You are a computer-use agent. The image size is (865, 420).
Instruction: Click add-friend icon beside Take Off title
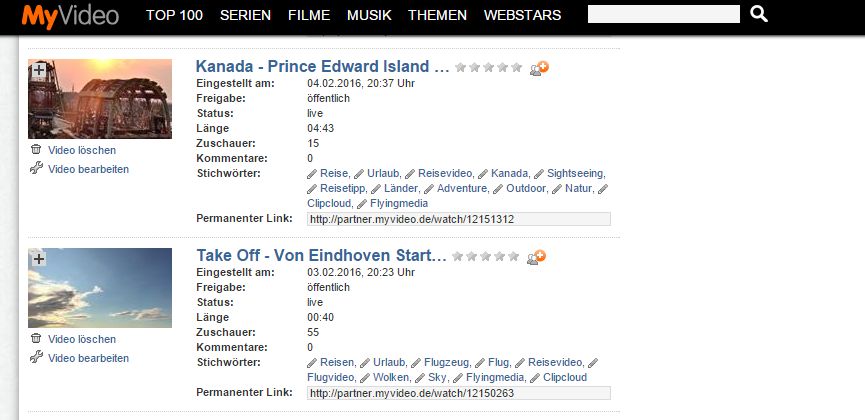point(537,257)
